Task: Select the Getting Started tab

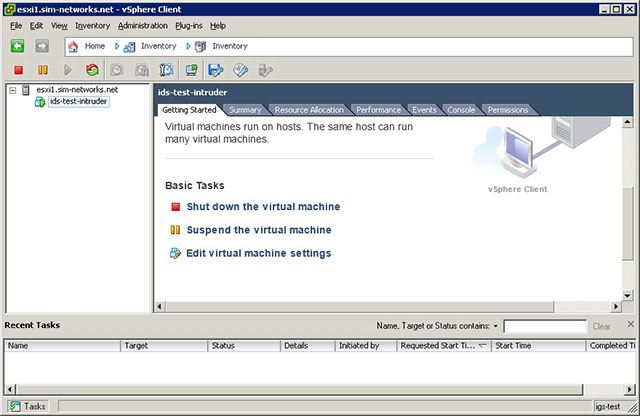Action: (189, 110)
